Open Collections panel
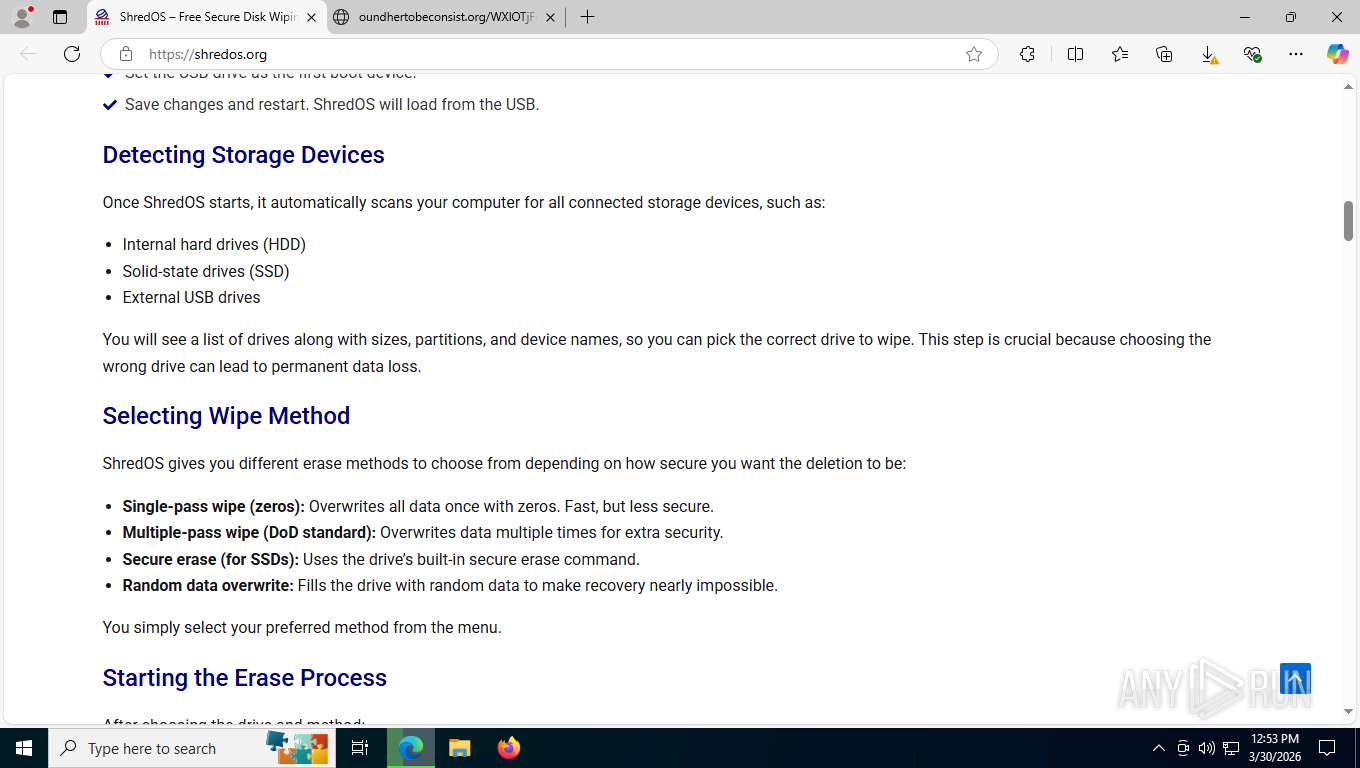The width and height of the screenshot is (1360, 768). click(1164, 54)
